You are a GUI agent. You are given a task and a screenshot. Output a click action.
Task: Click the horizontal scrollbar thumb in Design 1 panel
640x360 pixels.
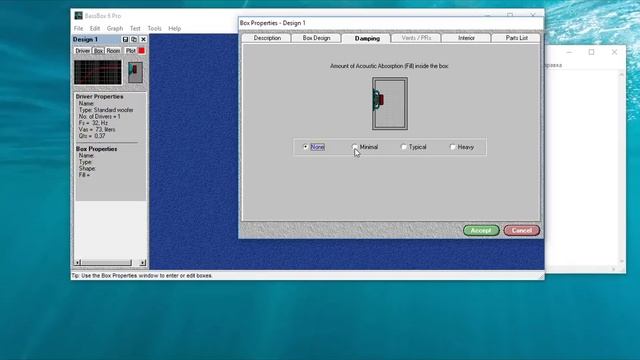click(106, 262)
